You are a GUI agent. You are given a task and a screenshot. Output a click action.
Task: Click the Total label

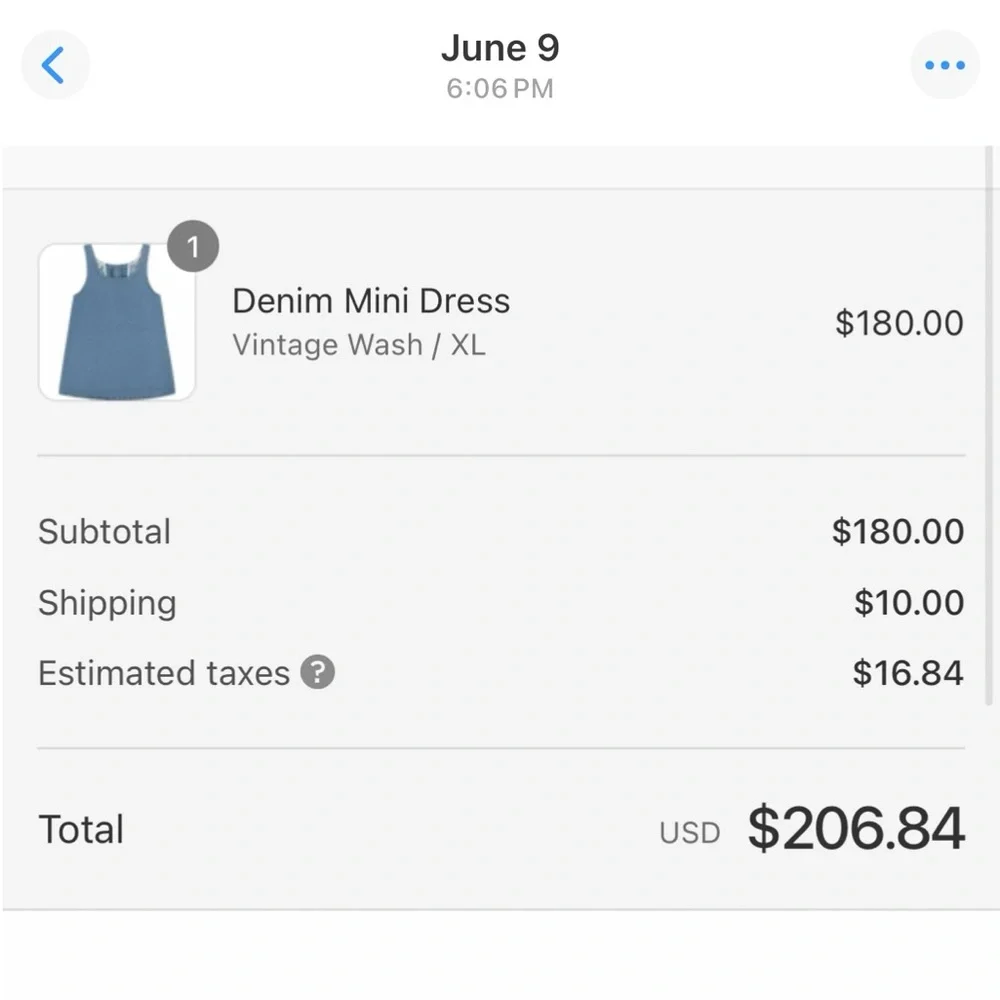[81, 828]
